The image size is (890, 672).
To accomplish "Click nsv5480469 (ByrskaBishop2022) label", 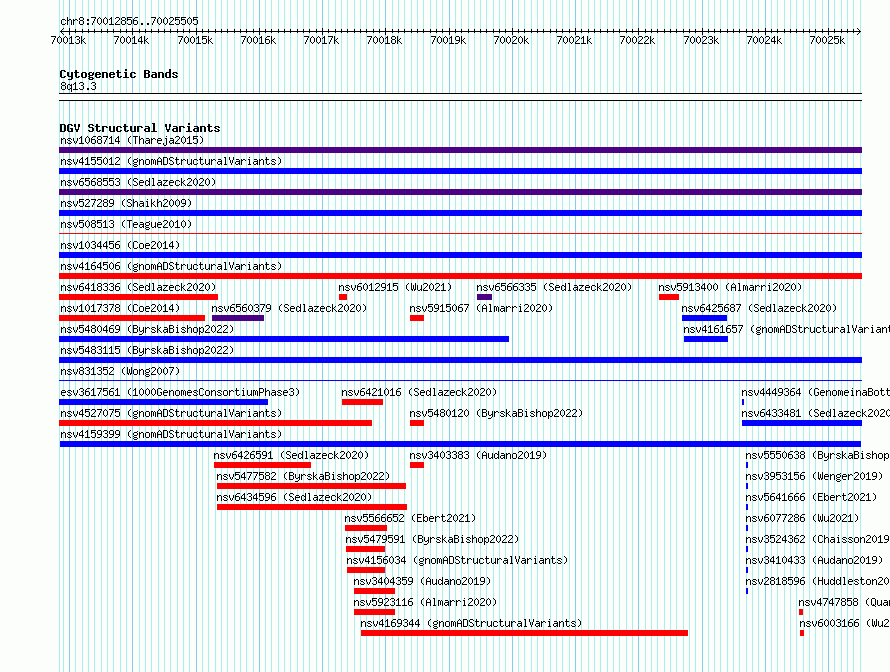I will point(147,329).
